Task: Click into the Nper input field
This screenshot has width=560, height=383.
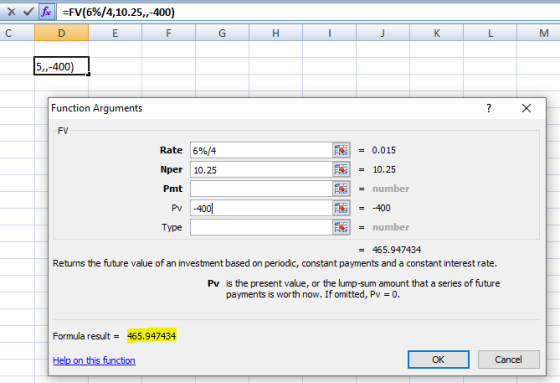Action: [x=261, y=170]
